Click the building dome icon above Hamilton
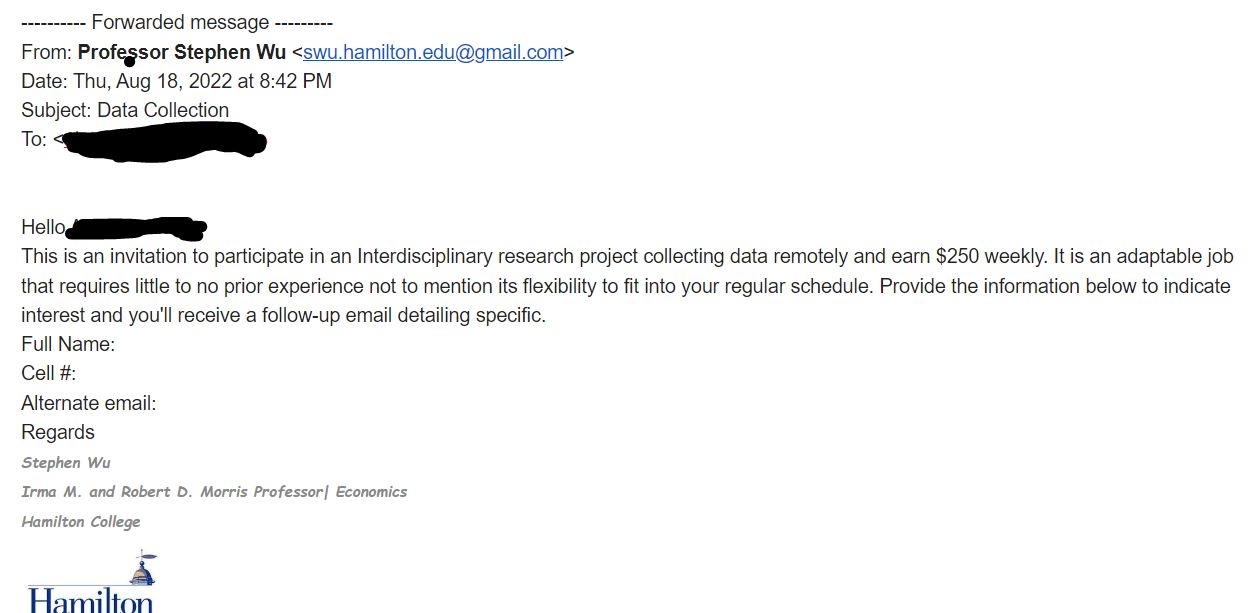The height and width of the screenshot is (613, 1260). [x=144, y=568]
